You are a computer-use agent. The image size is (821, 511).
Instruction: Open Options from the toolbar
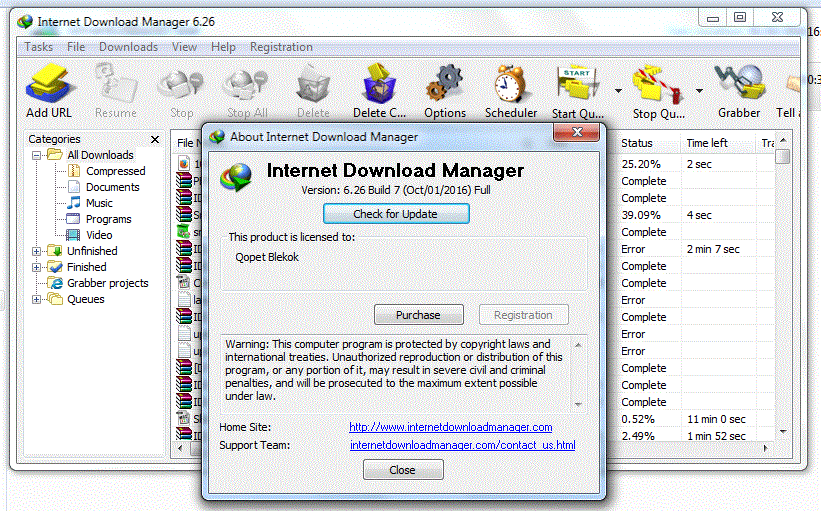(445, 90)
